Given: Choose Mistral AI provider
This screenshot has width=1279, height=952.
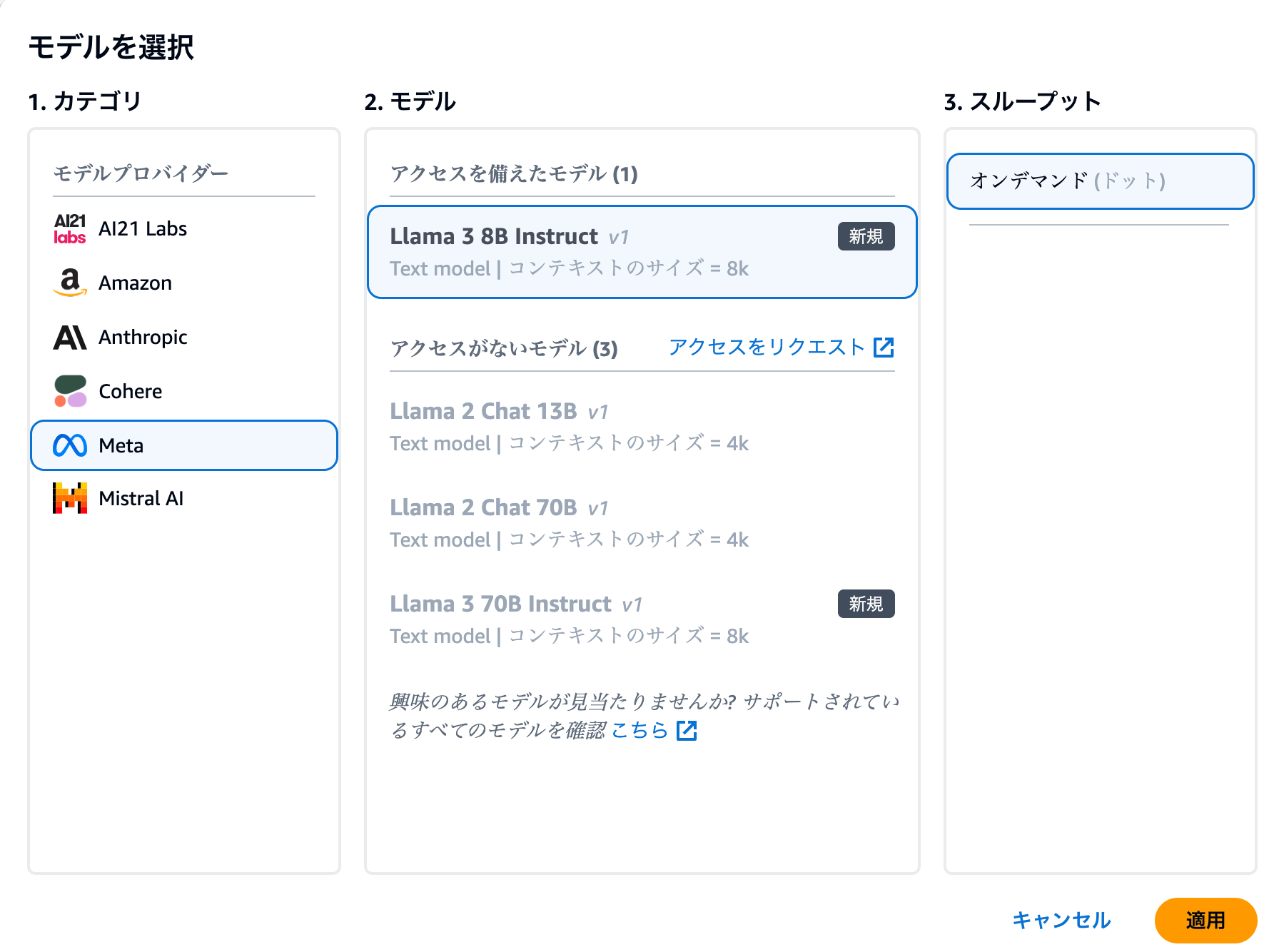Looking at the screenshot, I should 184,498.
